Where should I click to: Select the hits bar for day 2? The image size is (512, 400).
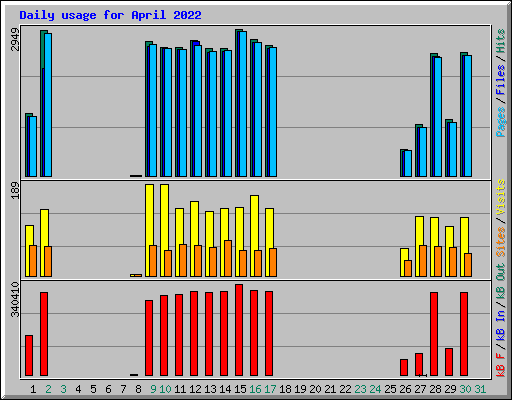click(43, 103)
